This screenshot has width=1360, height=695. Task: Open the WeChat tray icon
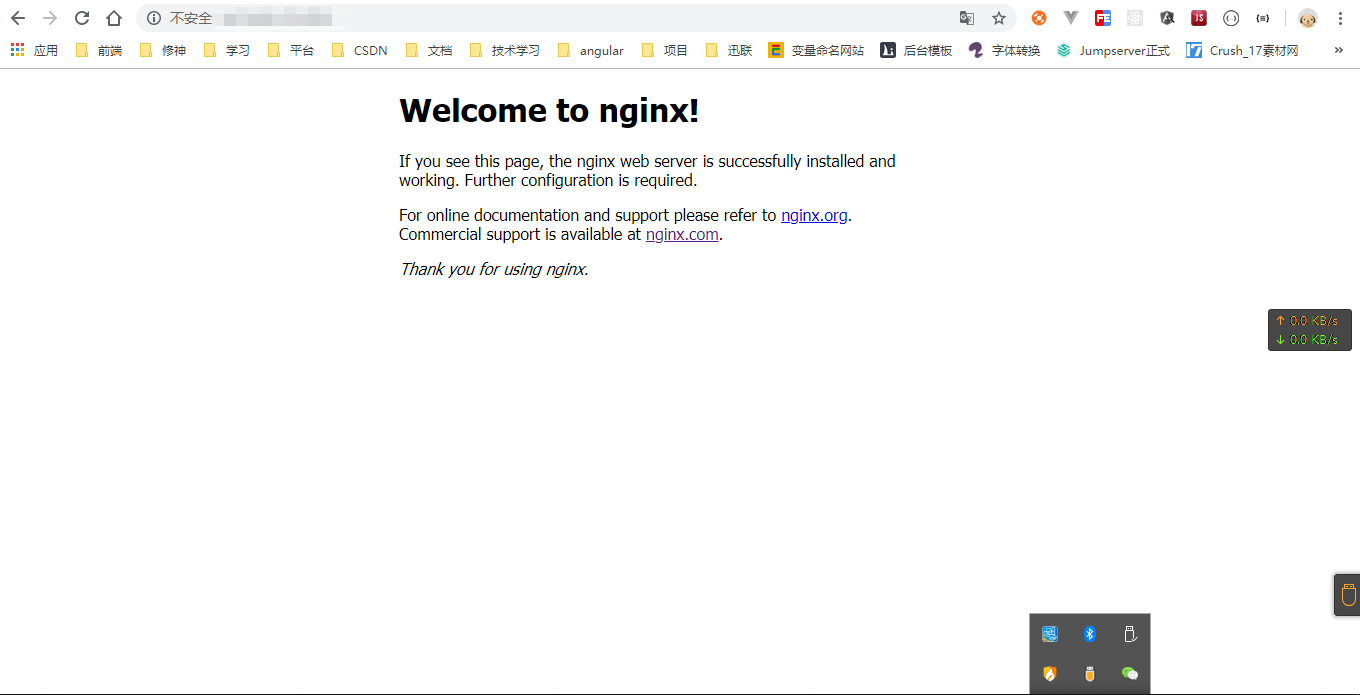click(1130, 674)
